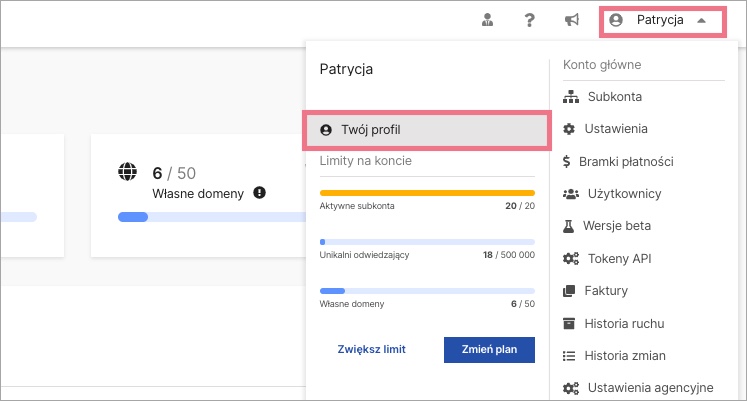Click the dollar icon for Bramki płatności
747x401 pixels.
pos(566,161)
